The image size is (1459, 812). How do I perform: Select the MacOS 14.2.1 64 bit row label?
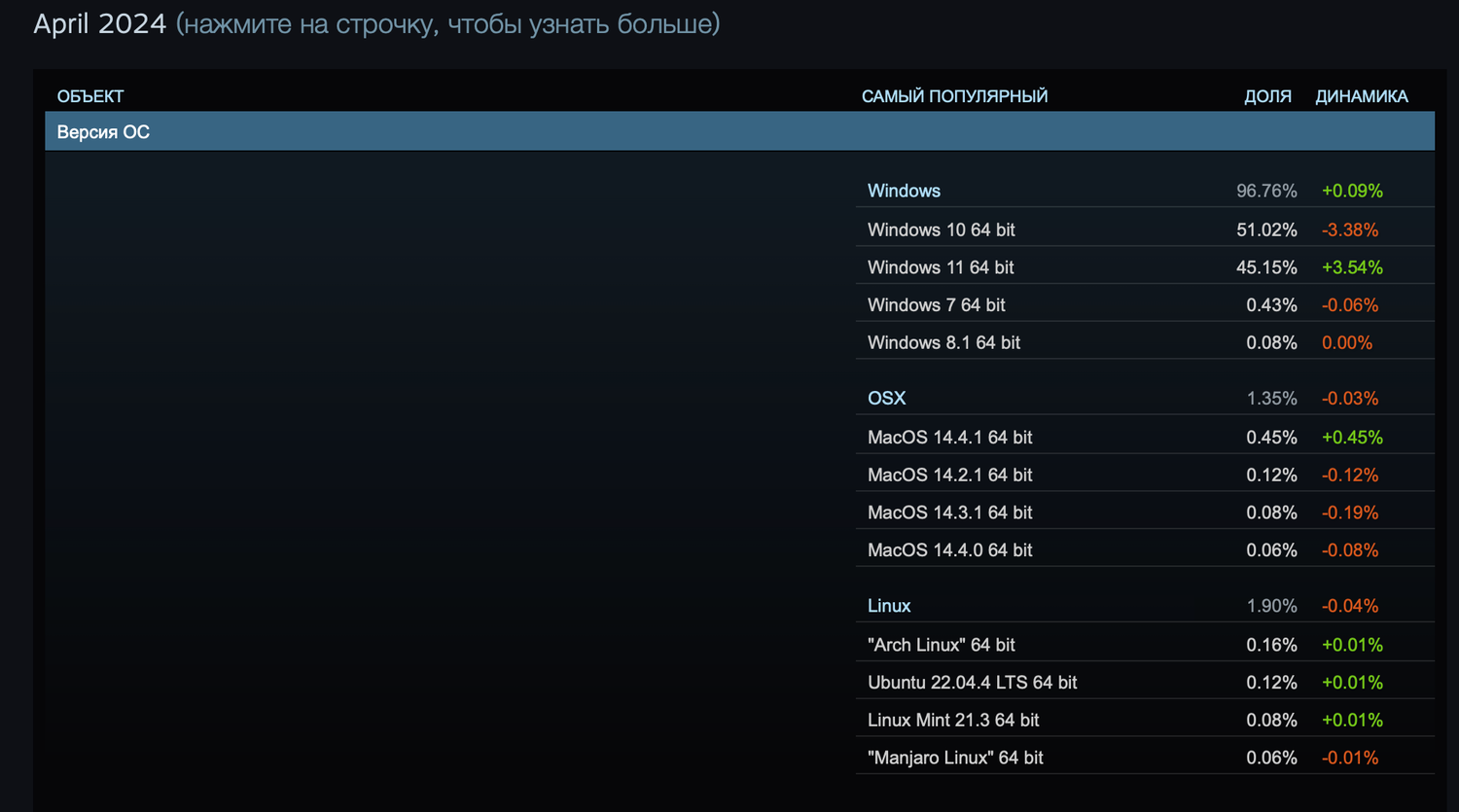click(x=949, y=475)
